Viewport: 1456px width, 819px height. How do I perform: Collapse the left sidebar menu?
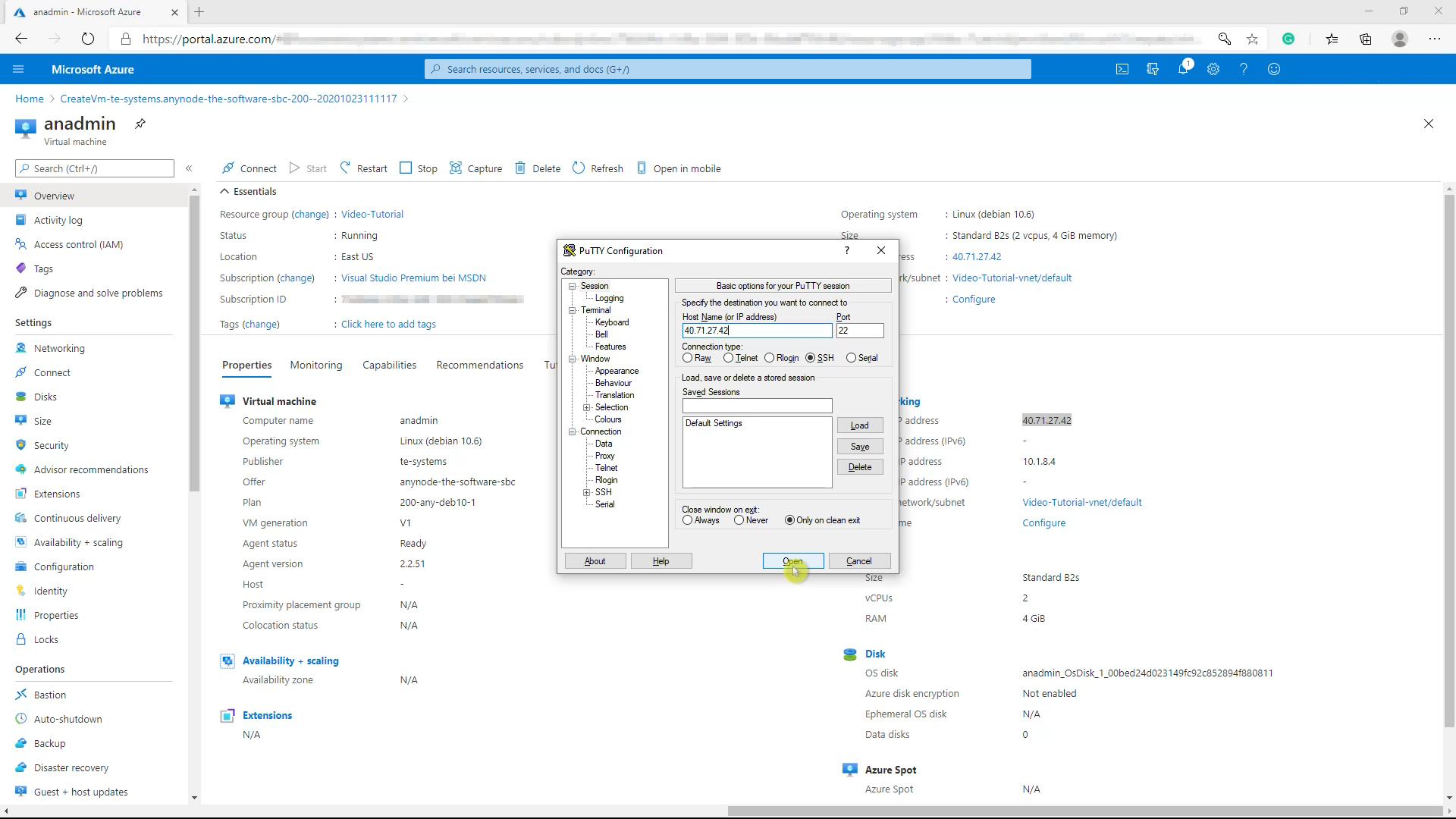pos(189,168)
